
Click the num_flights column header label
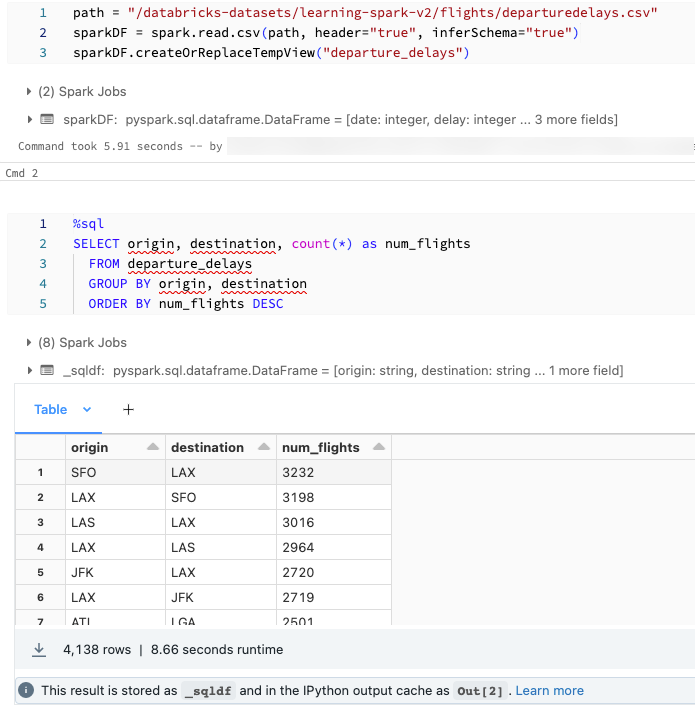(321, 447)
